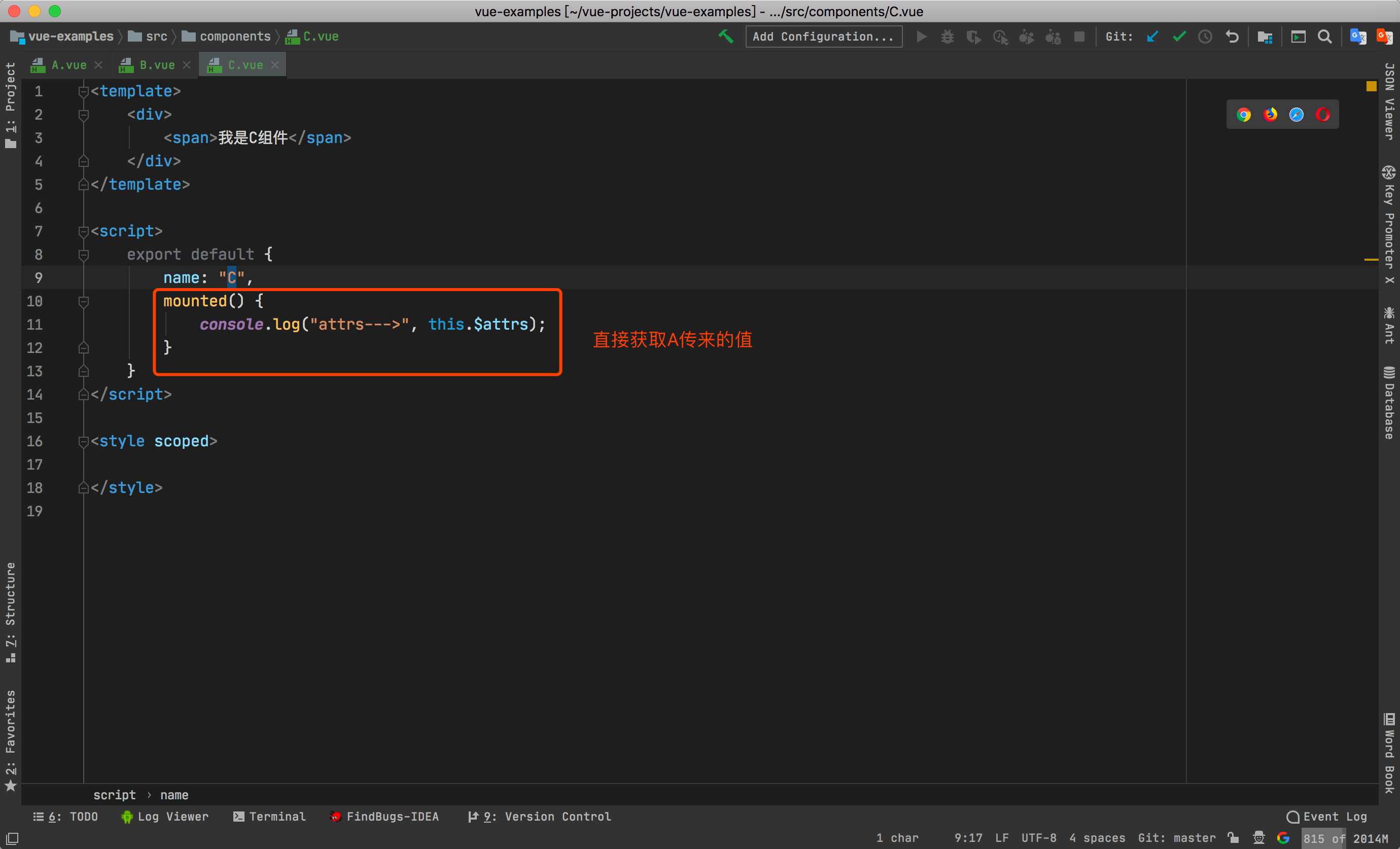The image size is (1400, 849).
Task: Click the Search Everywhere magnifier icon
Action: (x=1324, y=37)
